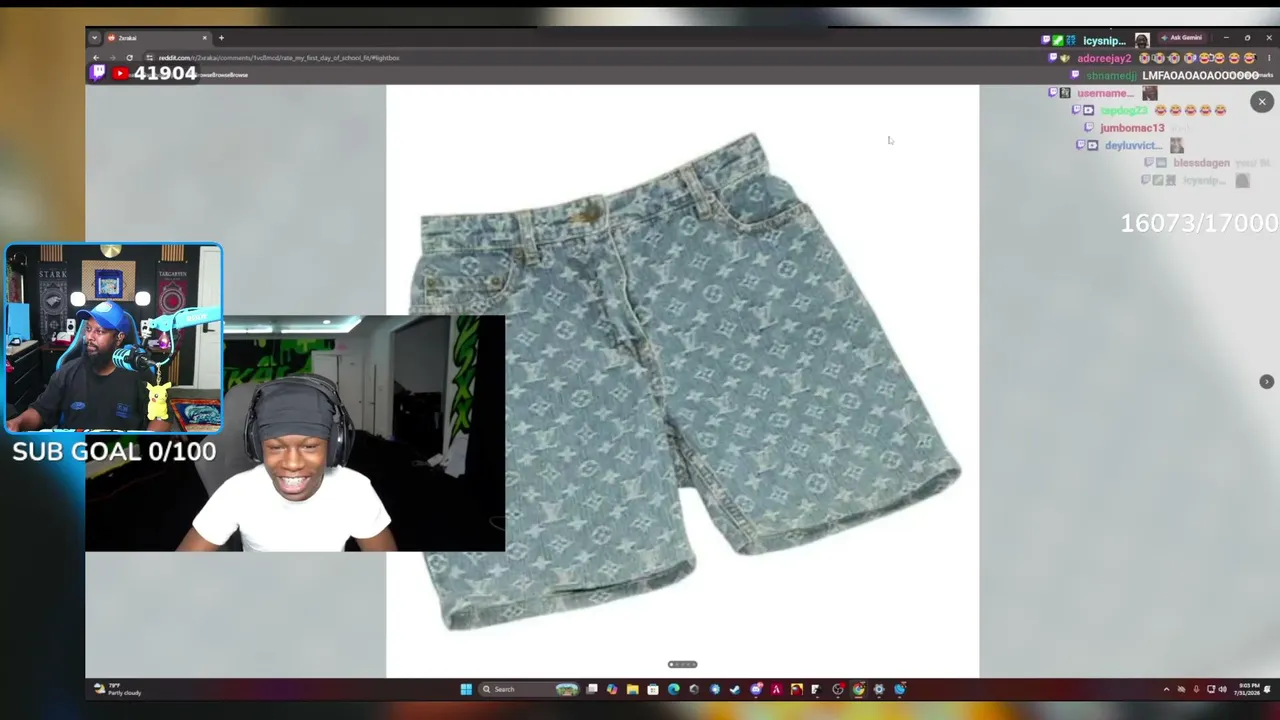Switch to Google Chrome on the taskbar
The height and width of the screenshot is (720, 1280).
click(x=858, y=689)
